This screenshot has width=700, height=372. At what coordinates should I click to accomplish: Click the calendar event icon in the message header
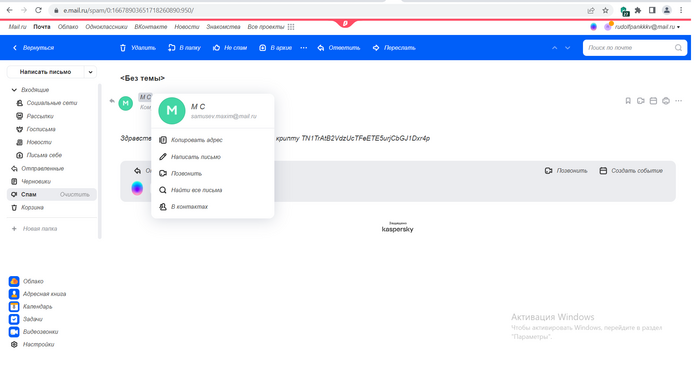(653, 101)
